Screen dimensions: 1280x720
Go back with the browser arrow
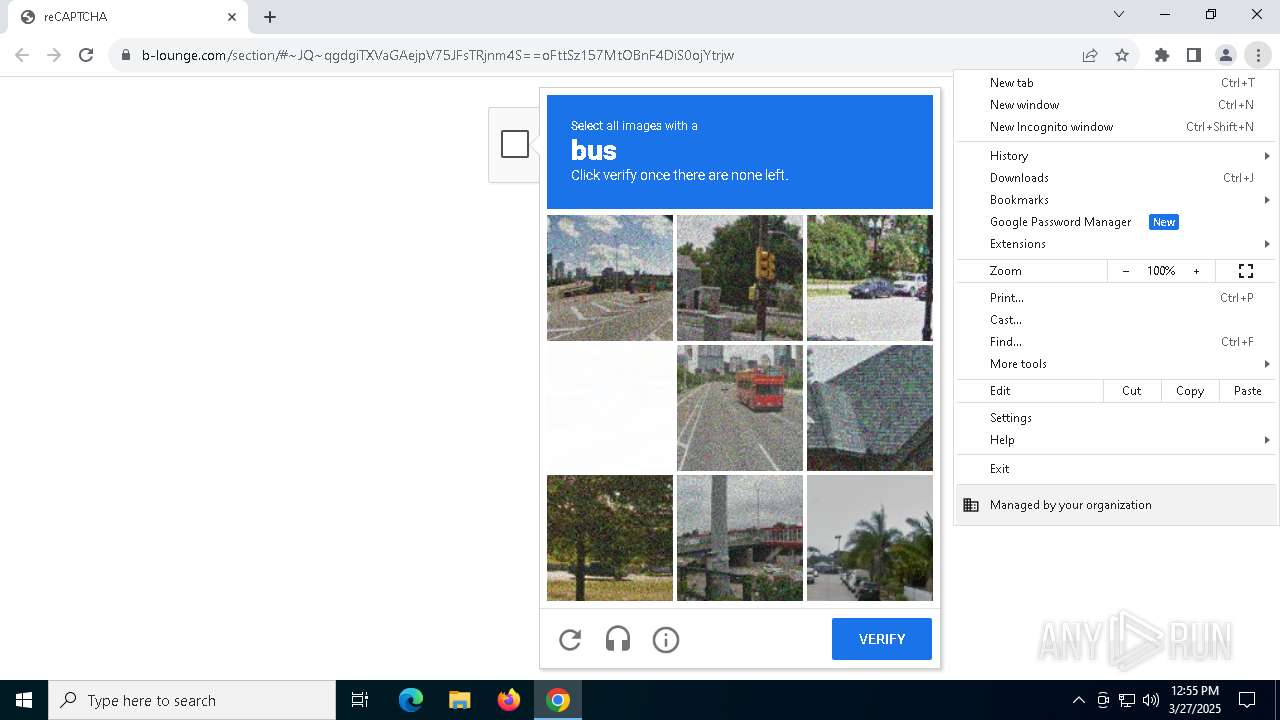[22, 55]
